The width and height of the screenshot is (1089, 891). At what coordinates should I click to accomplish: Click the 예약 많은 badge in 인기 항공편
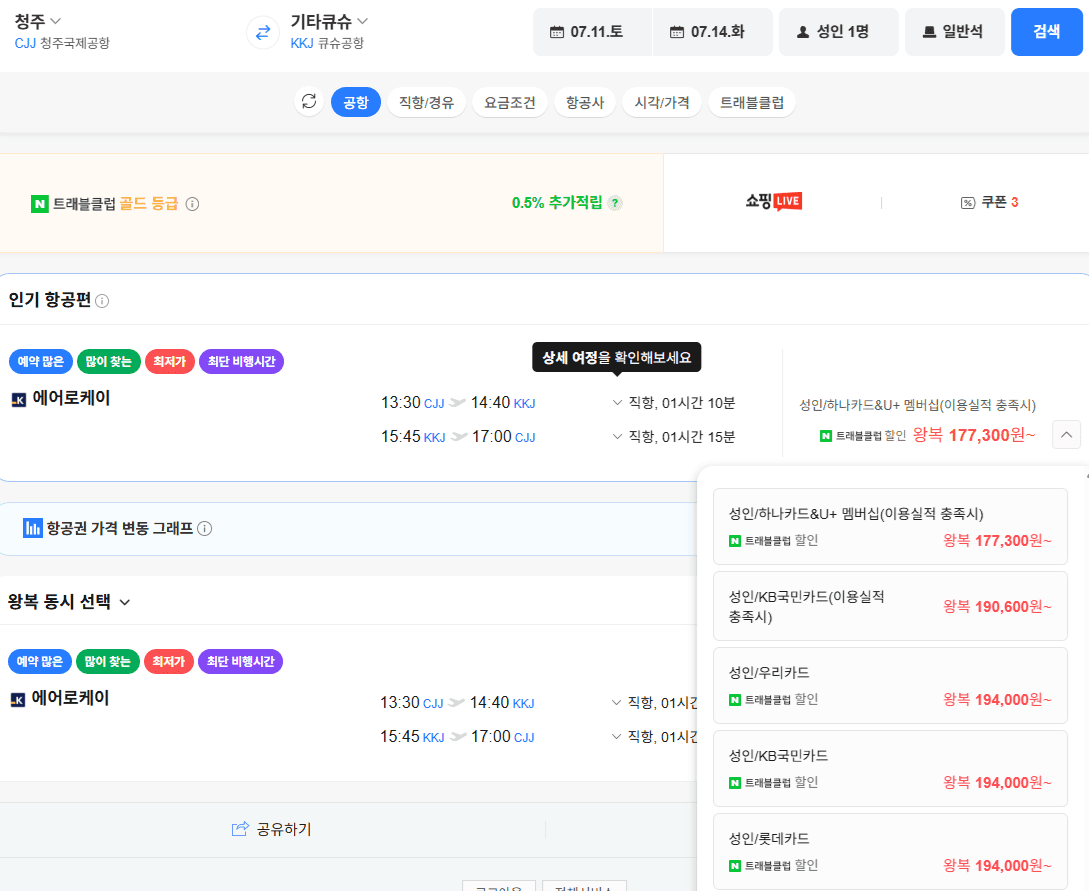click(x=40, y=361)
